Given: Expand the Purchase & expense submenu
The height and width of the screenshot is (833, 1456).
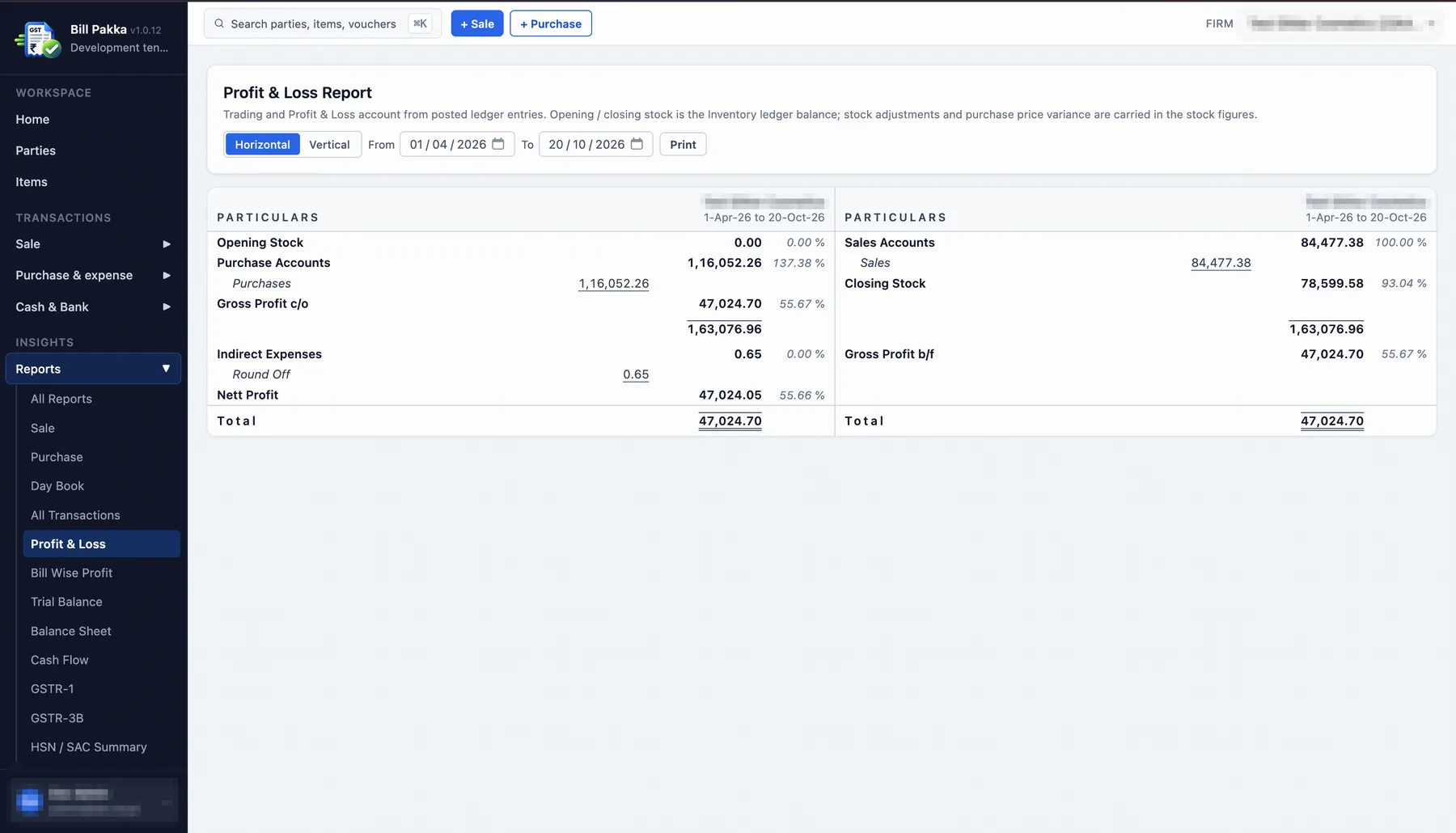Looking at the screenshot, I should point(93,275).
